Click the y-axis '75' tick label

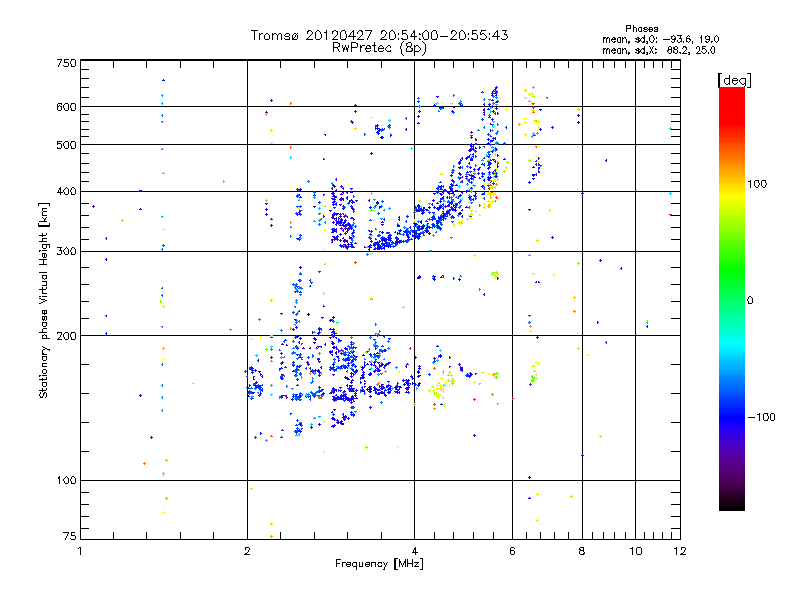click(x=70, y=536)
